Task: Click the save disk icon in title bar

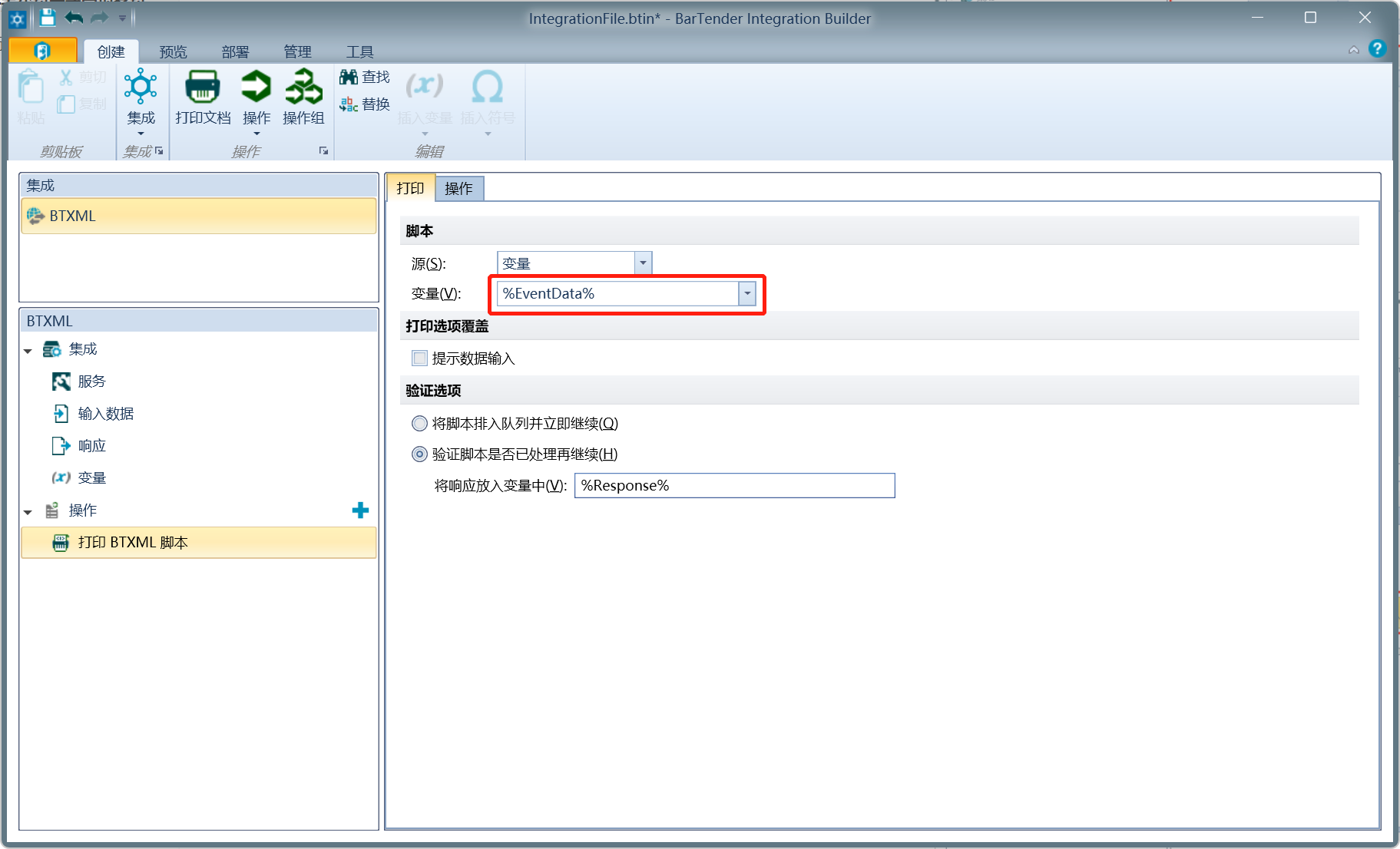Action: pyautogui.click(x=48, y=18)
